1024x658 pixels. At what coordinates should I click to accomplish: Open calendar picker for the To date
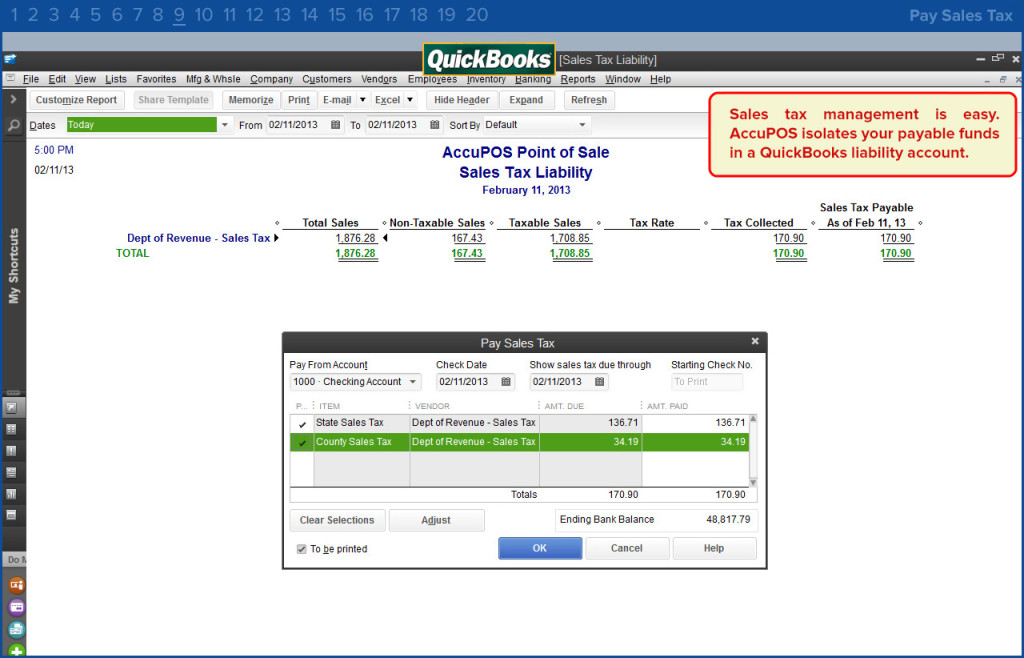tap(435, 125)
